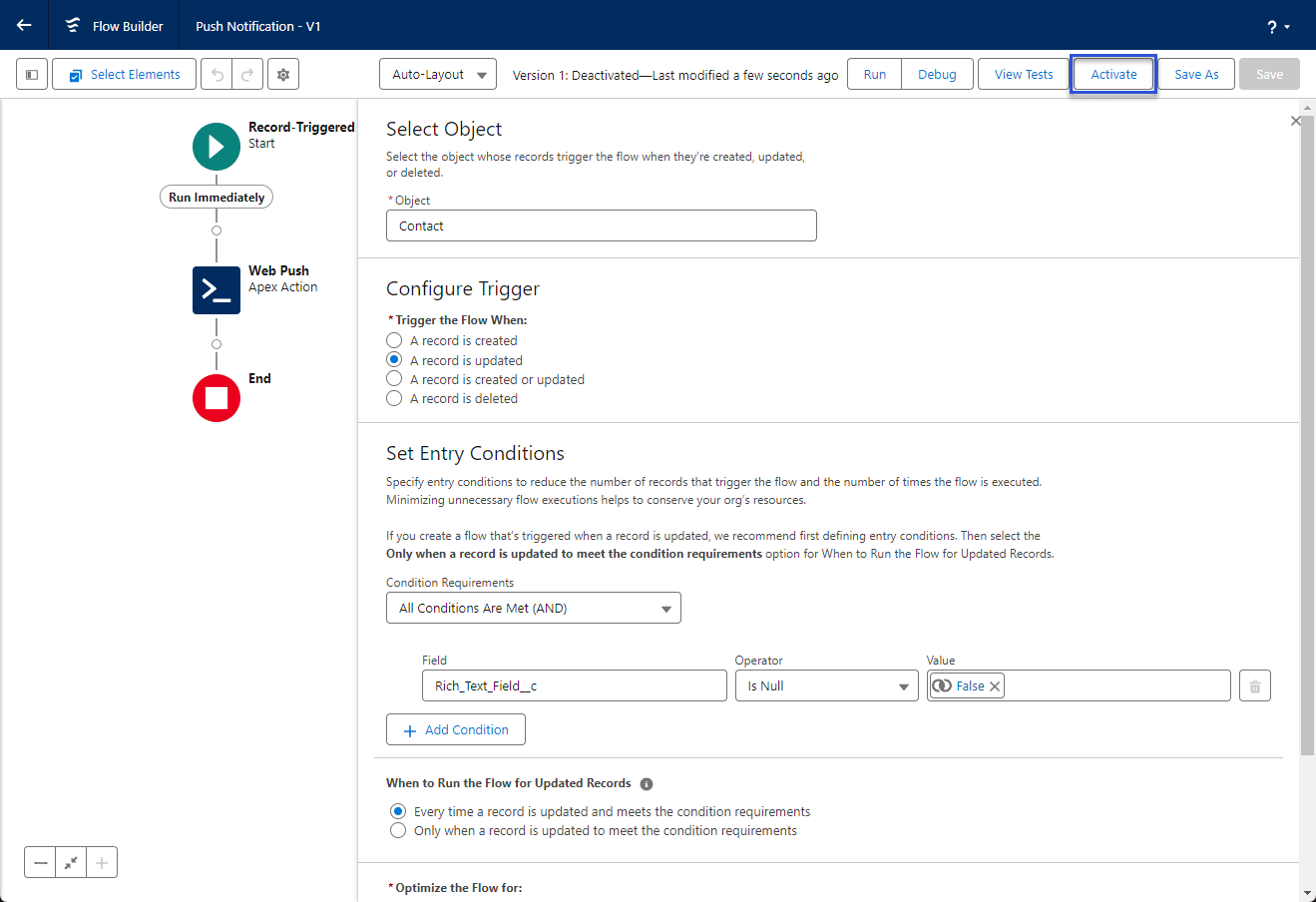Open the Auto-Layout dropdown
The image size is (1316, 902).
(x=438, y=75)
